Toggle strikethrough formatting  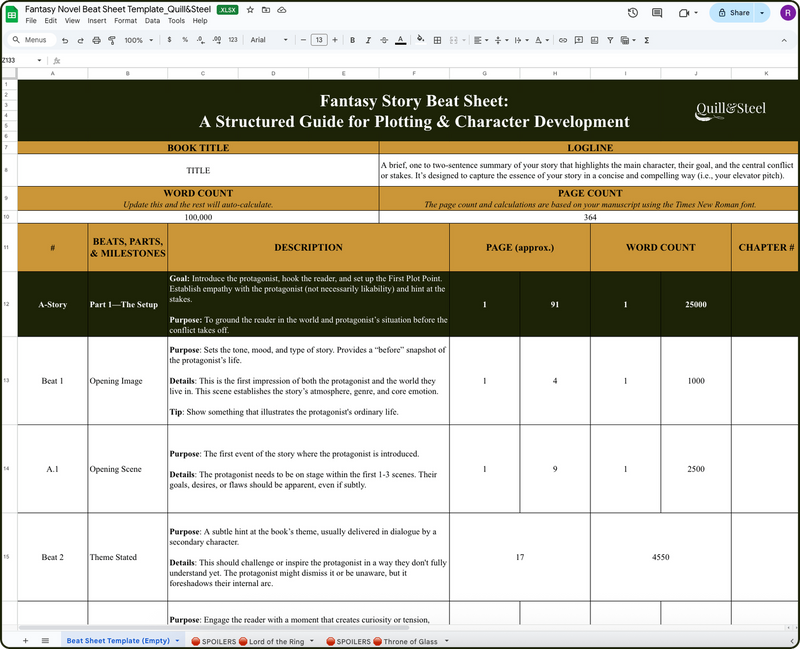384,40
